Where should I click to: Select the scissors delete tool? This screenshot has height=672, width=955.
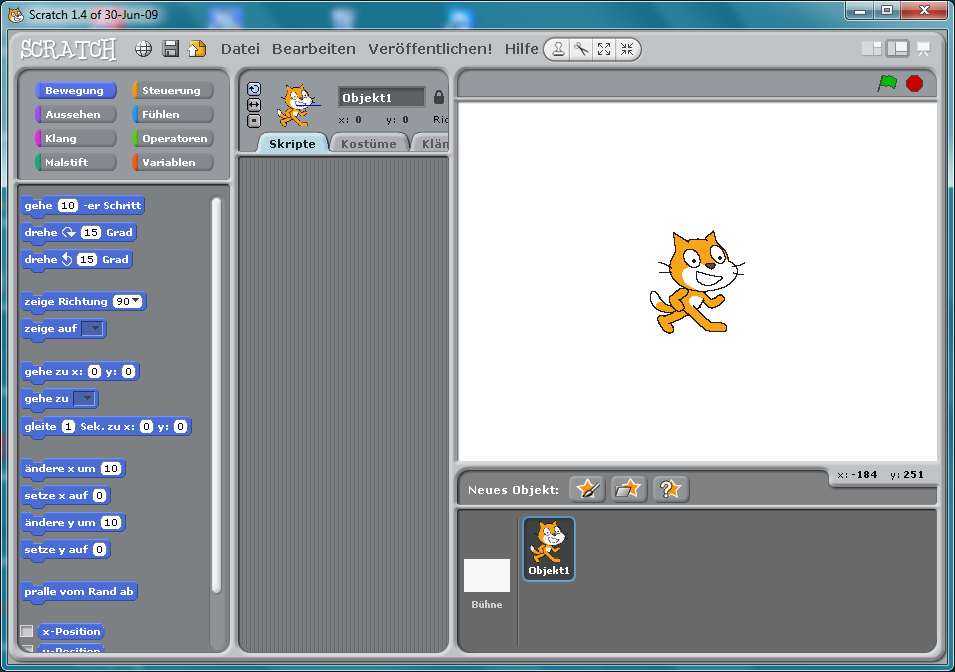[581, 49]
